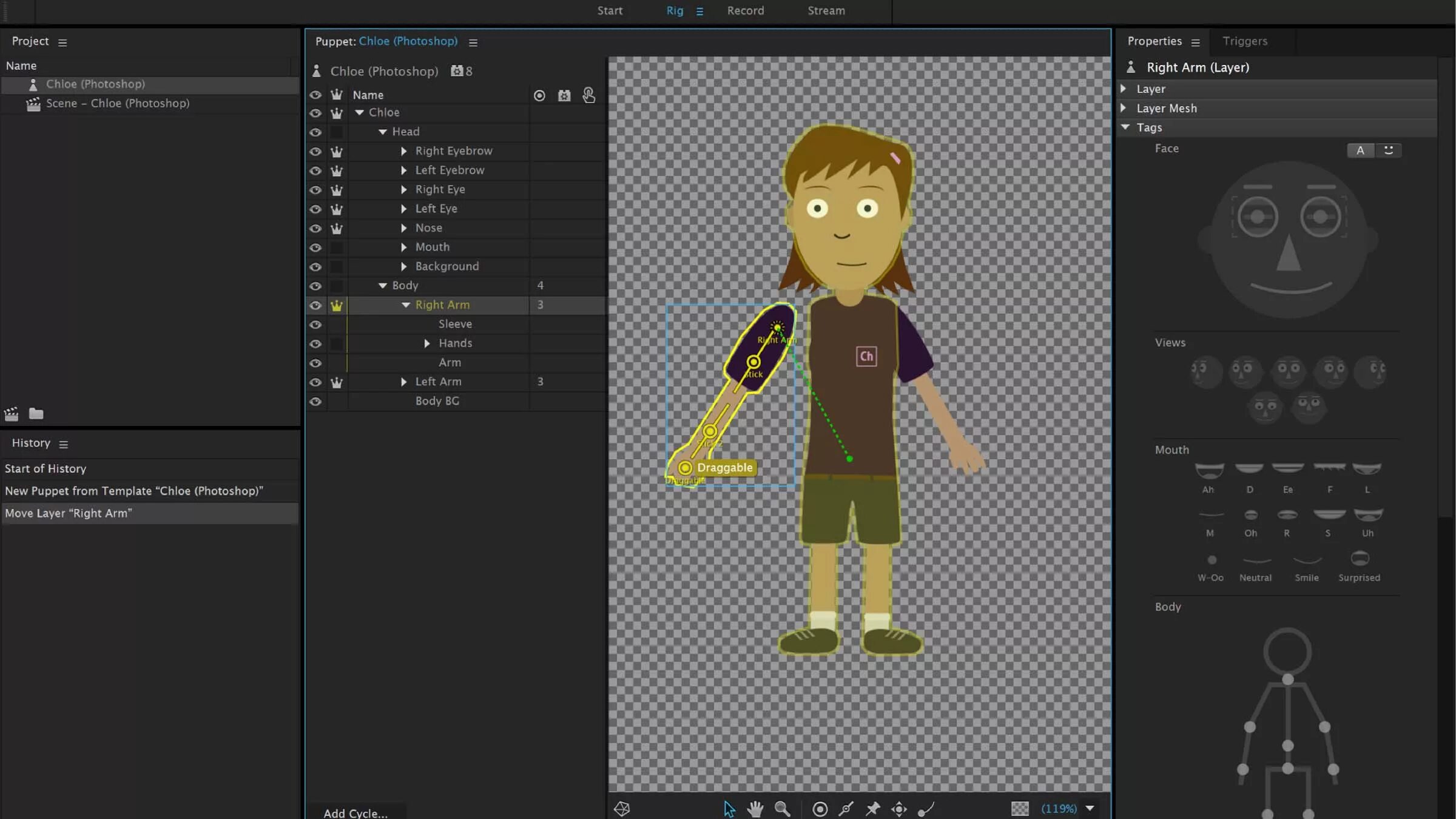This screenshot has height=819, width=1456.
Task: Select the Handle tool circle icon
Action: coord(820,809)
